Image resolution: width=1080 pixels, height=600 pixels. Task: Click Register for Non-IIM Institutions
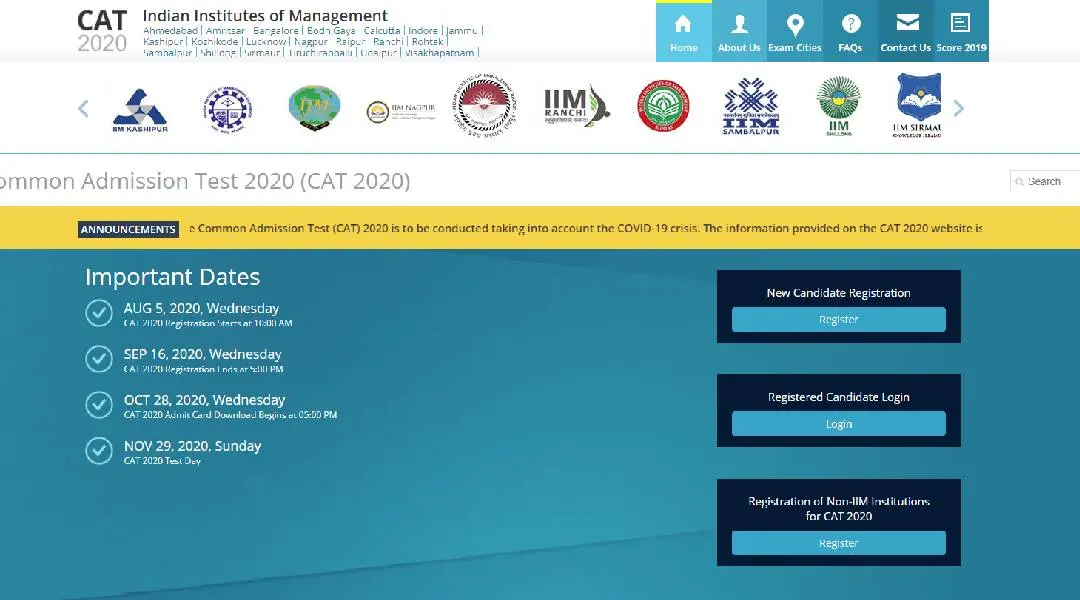[838, 543]
